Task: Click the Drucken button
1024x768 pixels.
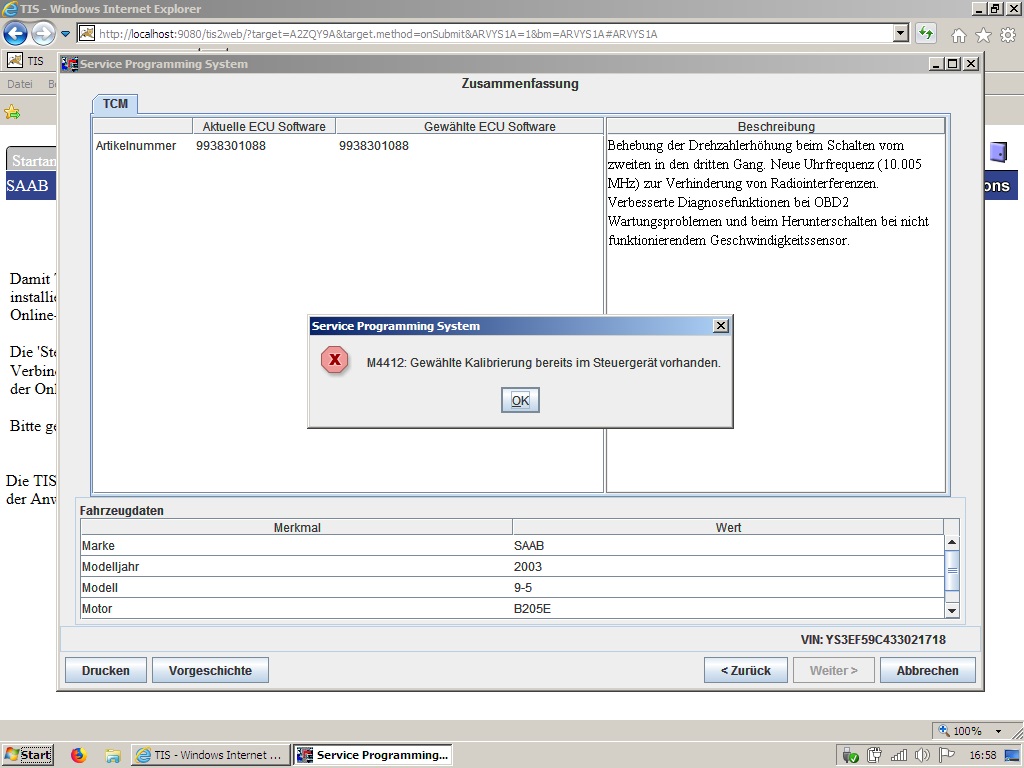Action: tap(106, 670)
